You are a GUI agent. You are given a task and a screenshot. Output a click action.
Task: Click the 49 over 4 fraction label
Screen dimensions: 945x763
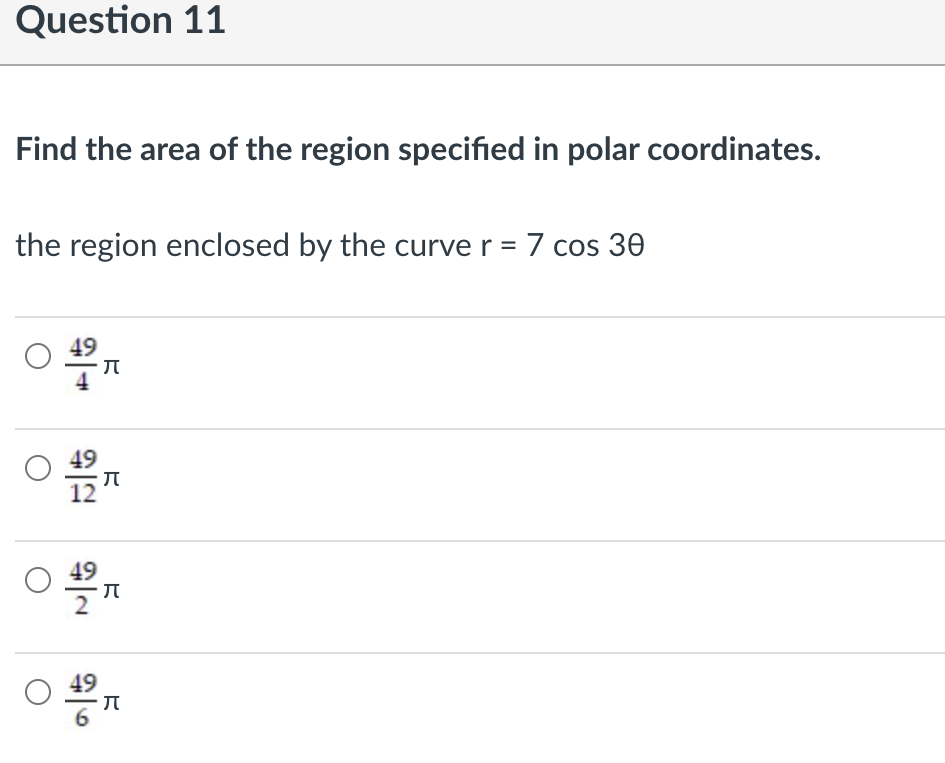pos(82,364)
